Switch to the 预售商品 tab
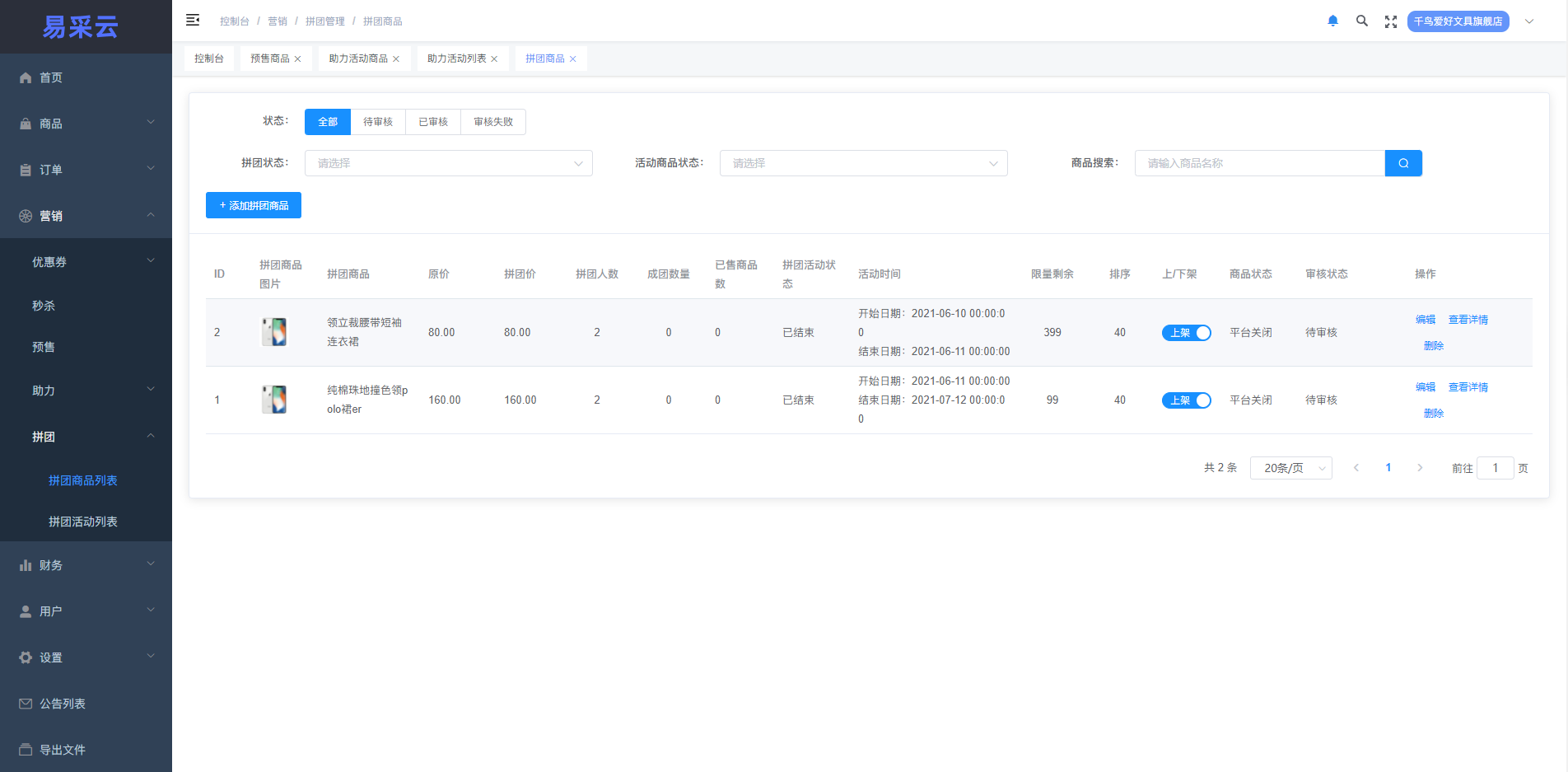 point(270,58)
